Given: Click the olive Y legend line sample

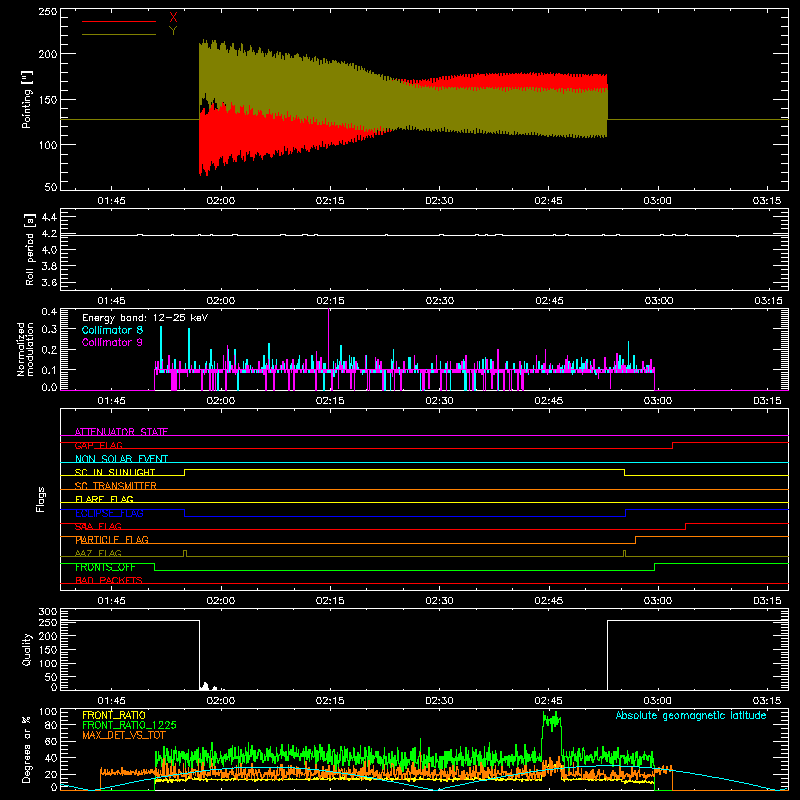Looking at the screenshot, I should pyautogui.click(x=119, y=34).
